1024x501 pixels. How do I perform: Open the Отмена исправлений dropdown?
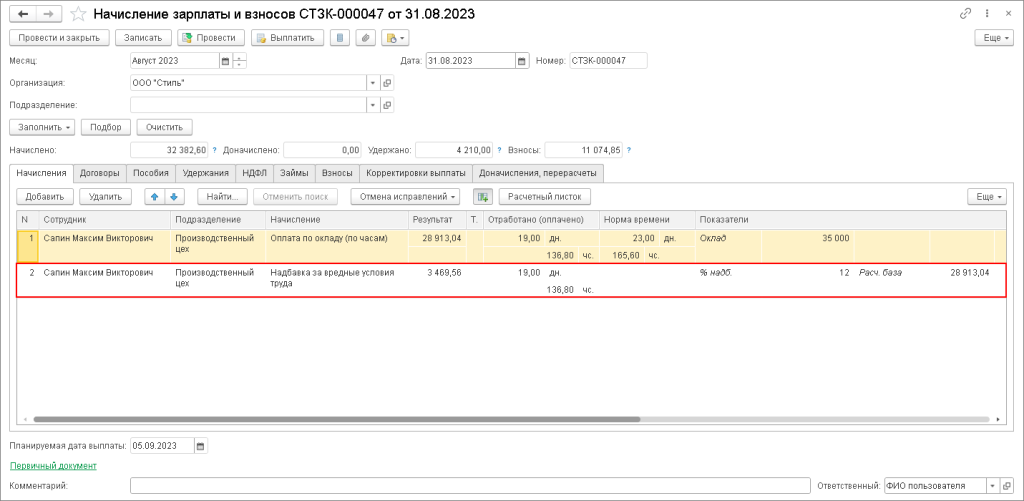coord(405,197)
